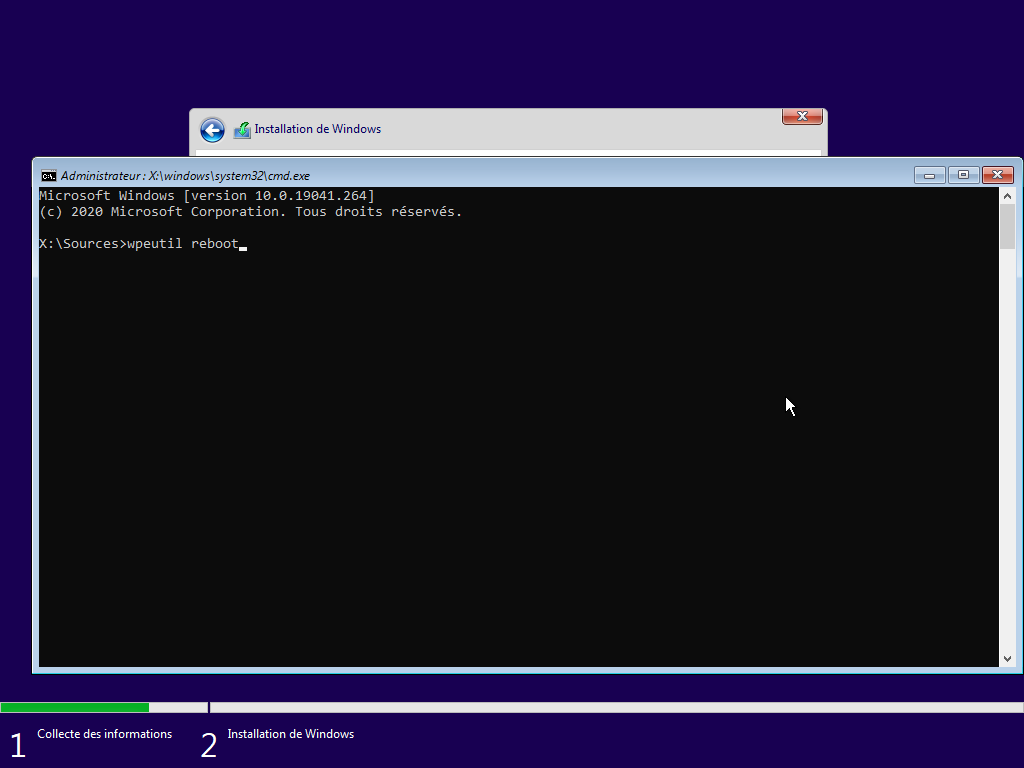1024x768 pixels.
Task: Click the cmd.exe title bar text
Action: (185, 176)
